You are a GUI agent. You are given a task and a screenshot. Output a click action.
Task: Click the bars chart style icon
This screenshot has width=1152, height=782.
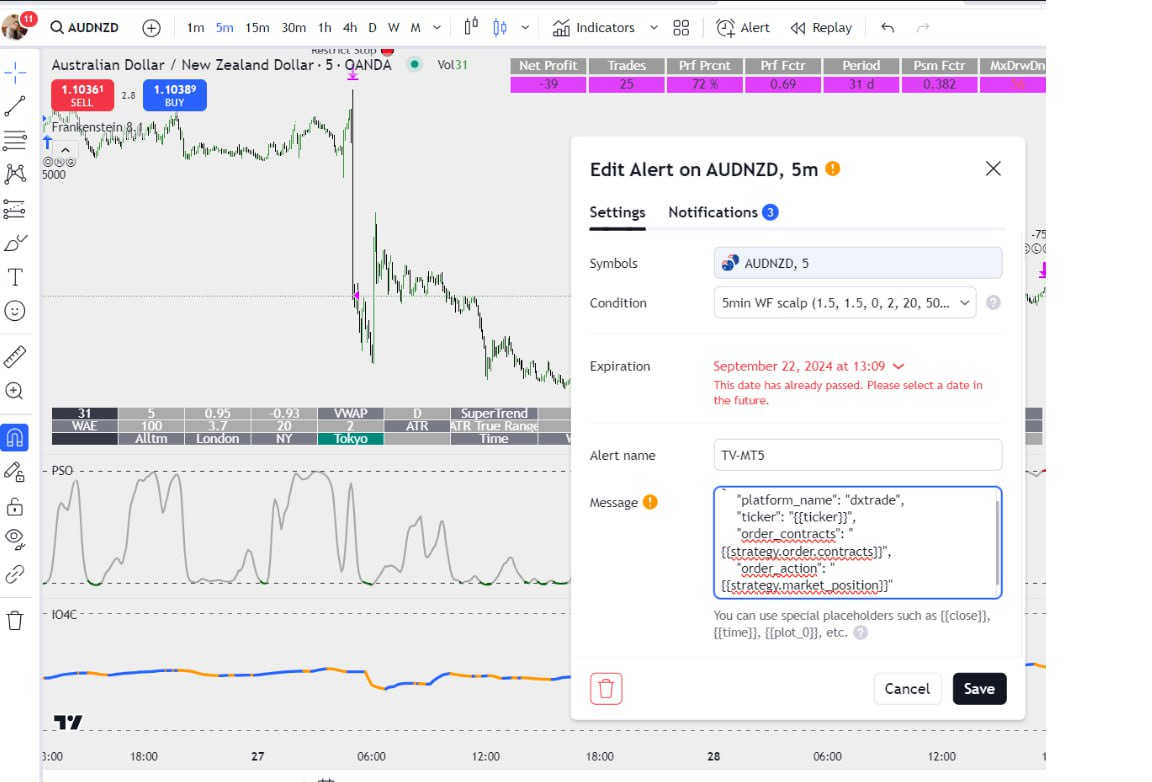point(471,27)
